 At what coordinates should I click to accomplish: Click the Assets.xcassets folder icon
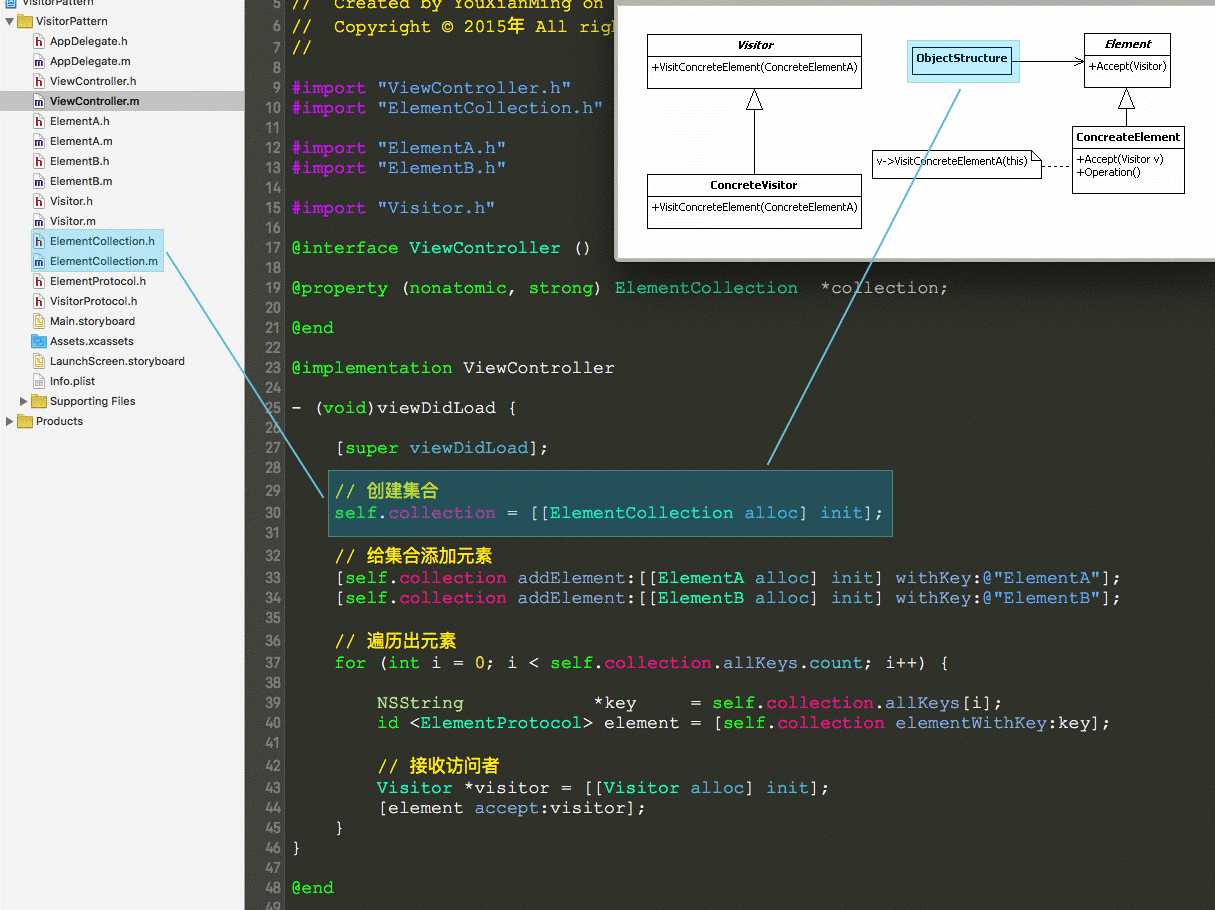[x=39, y=341]
